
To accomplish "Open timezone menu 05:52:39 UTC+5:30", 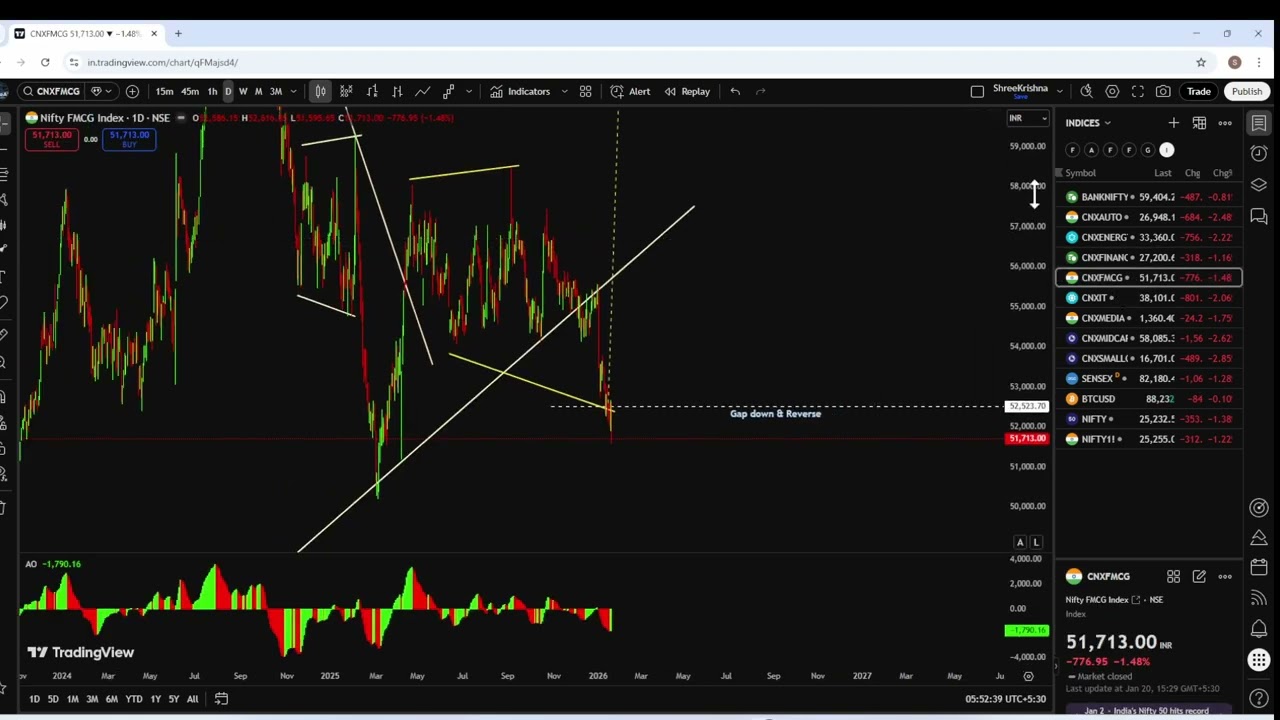I will [x=1005, y=699].
